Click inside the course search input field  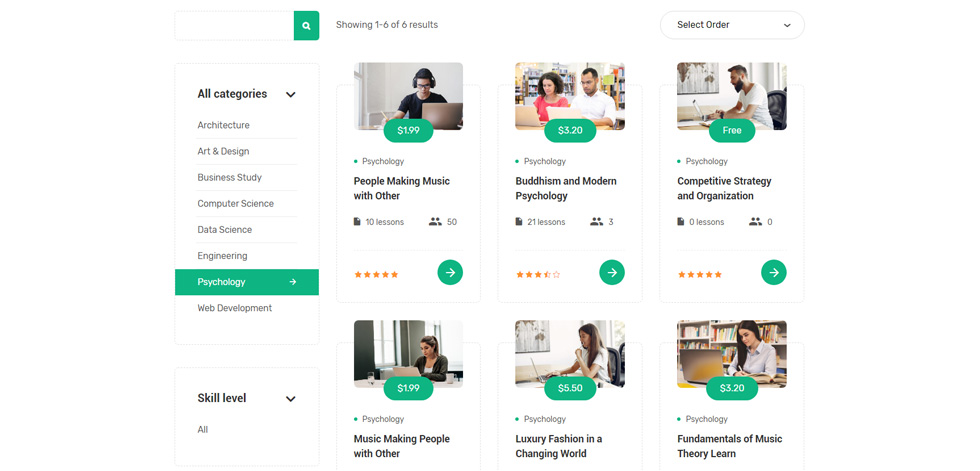tap(234, 26)
